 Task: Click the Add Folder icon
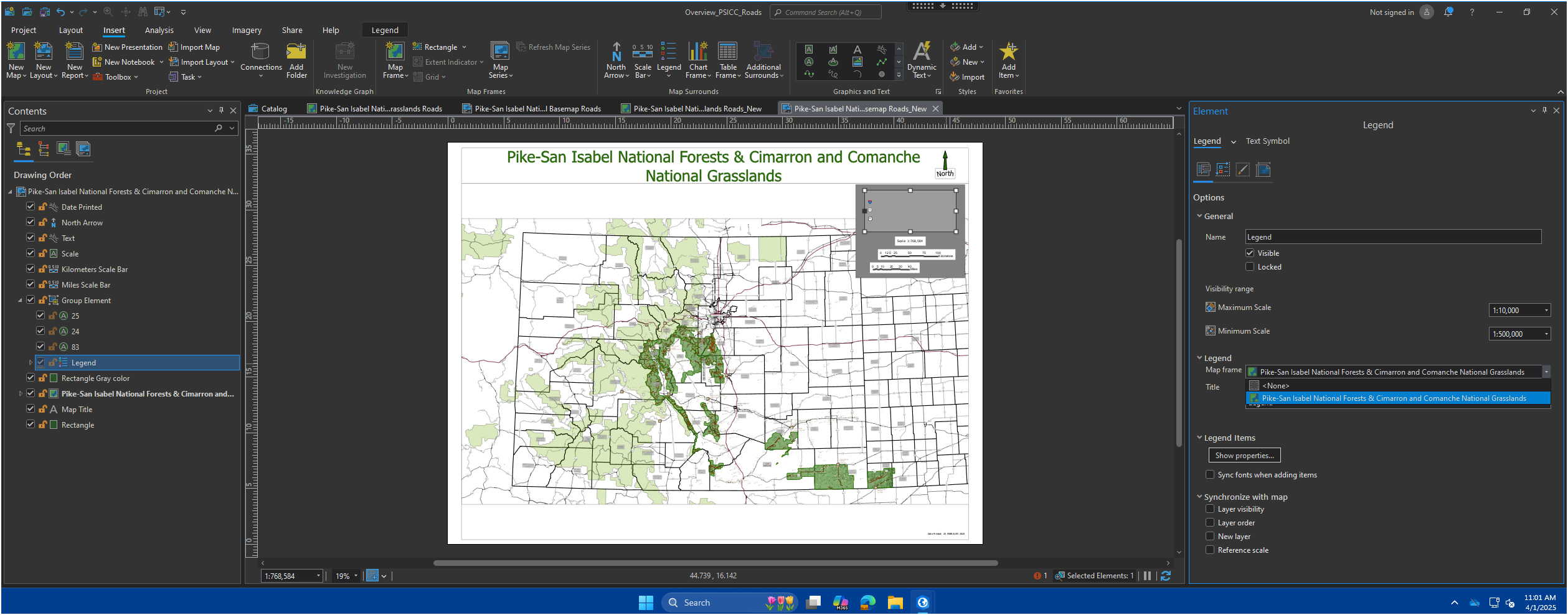pos(296,60)
